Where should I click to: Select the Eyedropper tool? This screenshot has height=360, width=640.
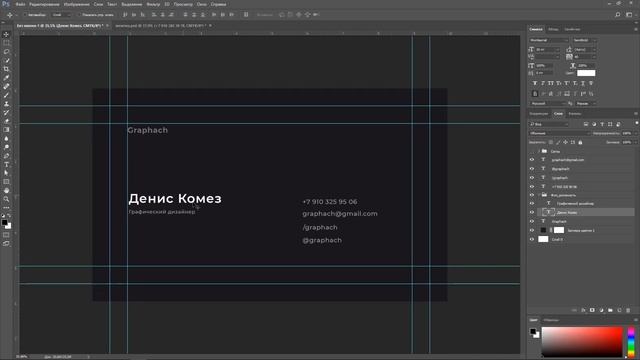coord(6,78)
